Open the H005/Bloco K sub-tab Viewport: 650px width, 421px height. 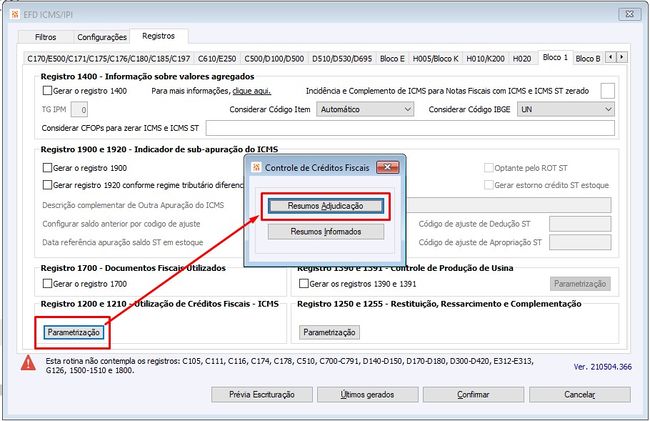(435, 58)
